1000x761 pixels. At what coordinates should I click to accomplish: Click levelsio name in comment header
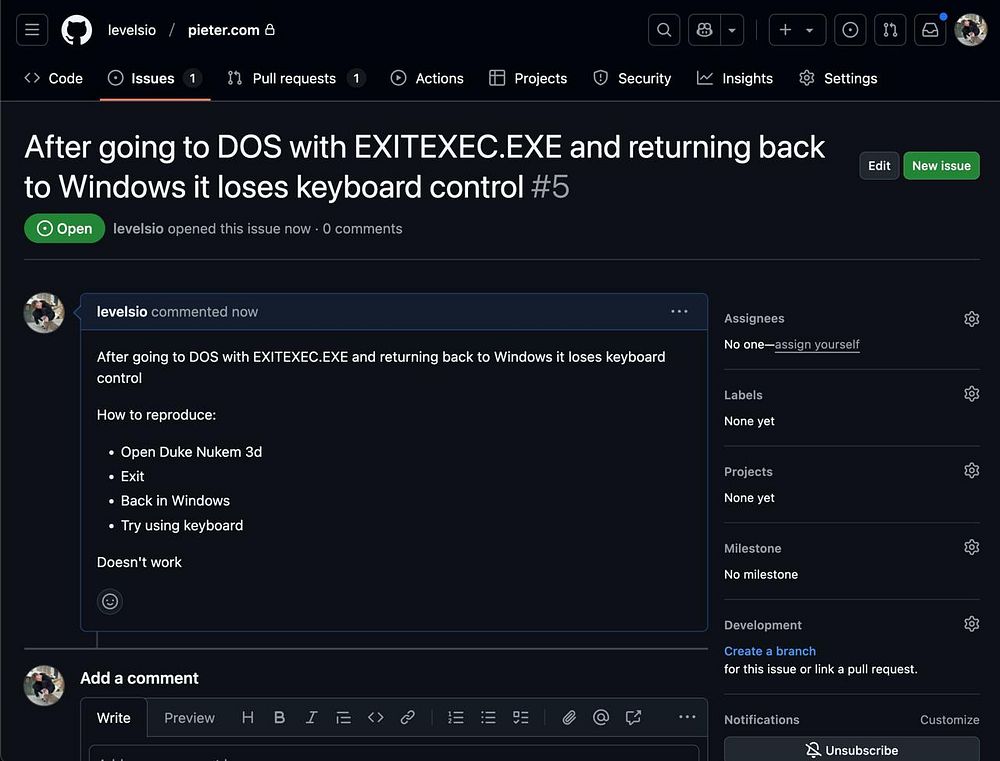tap(122, 311)
